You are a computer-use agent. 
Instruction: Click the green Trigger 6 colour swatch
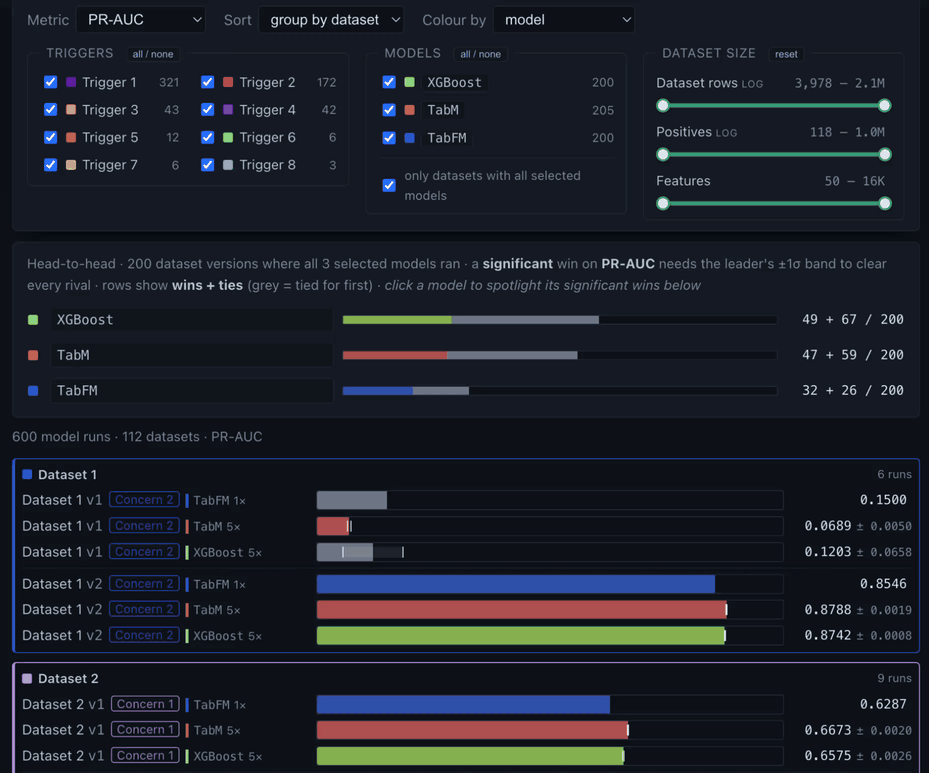pyautogui.click(x=228, y=137)
